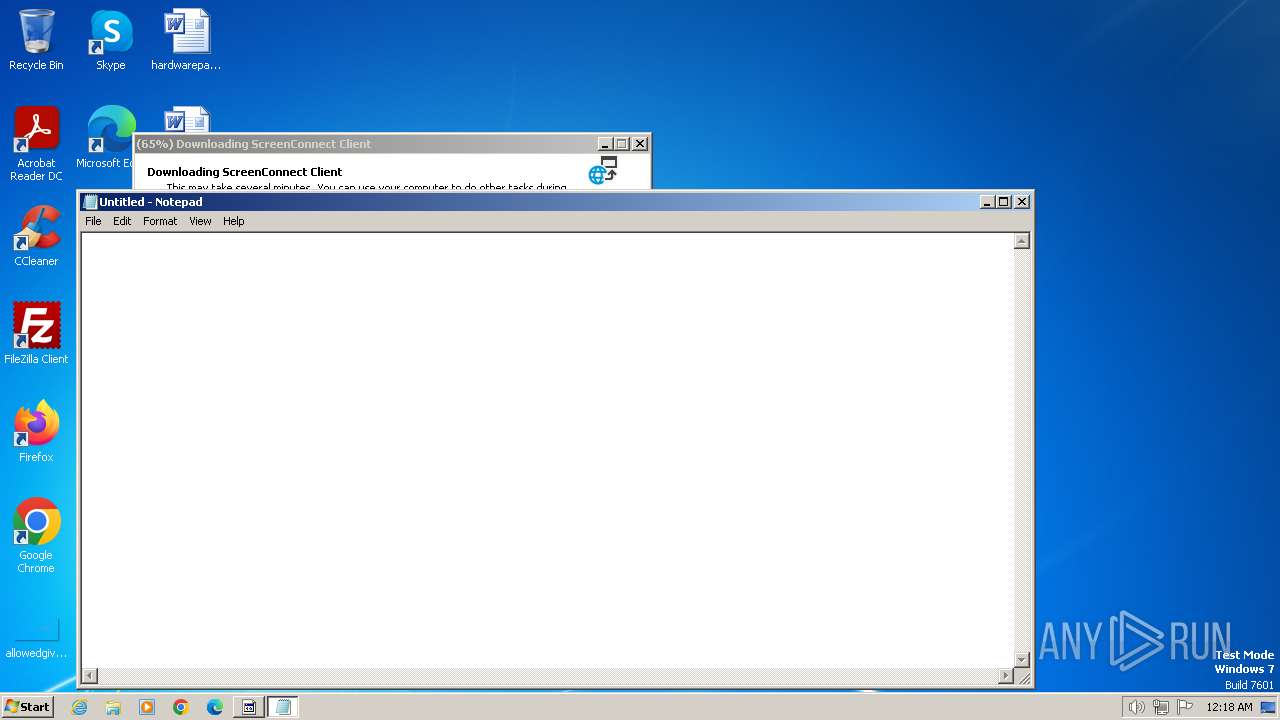Open the View menu in Notepad
The image size is (1280, 720).
click(x=200, y=221)
